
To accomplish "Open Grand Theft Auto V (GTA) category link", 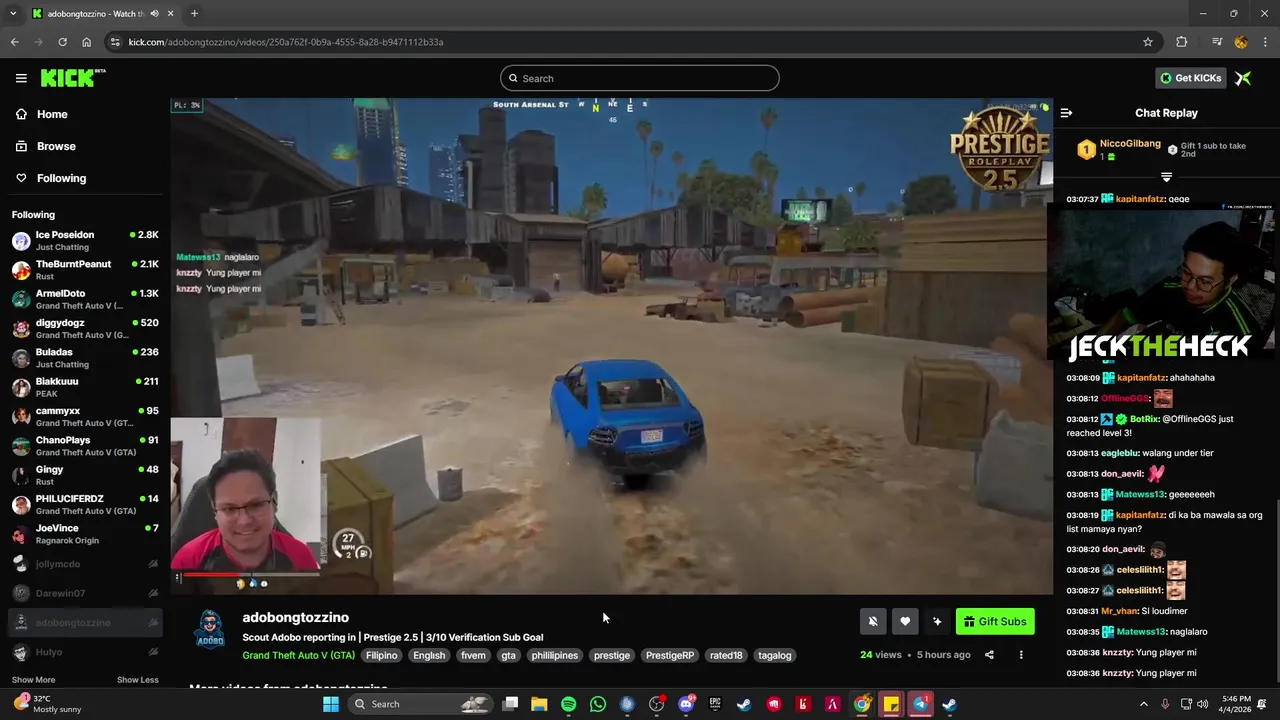I will coord(298,655).
